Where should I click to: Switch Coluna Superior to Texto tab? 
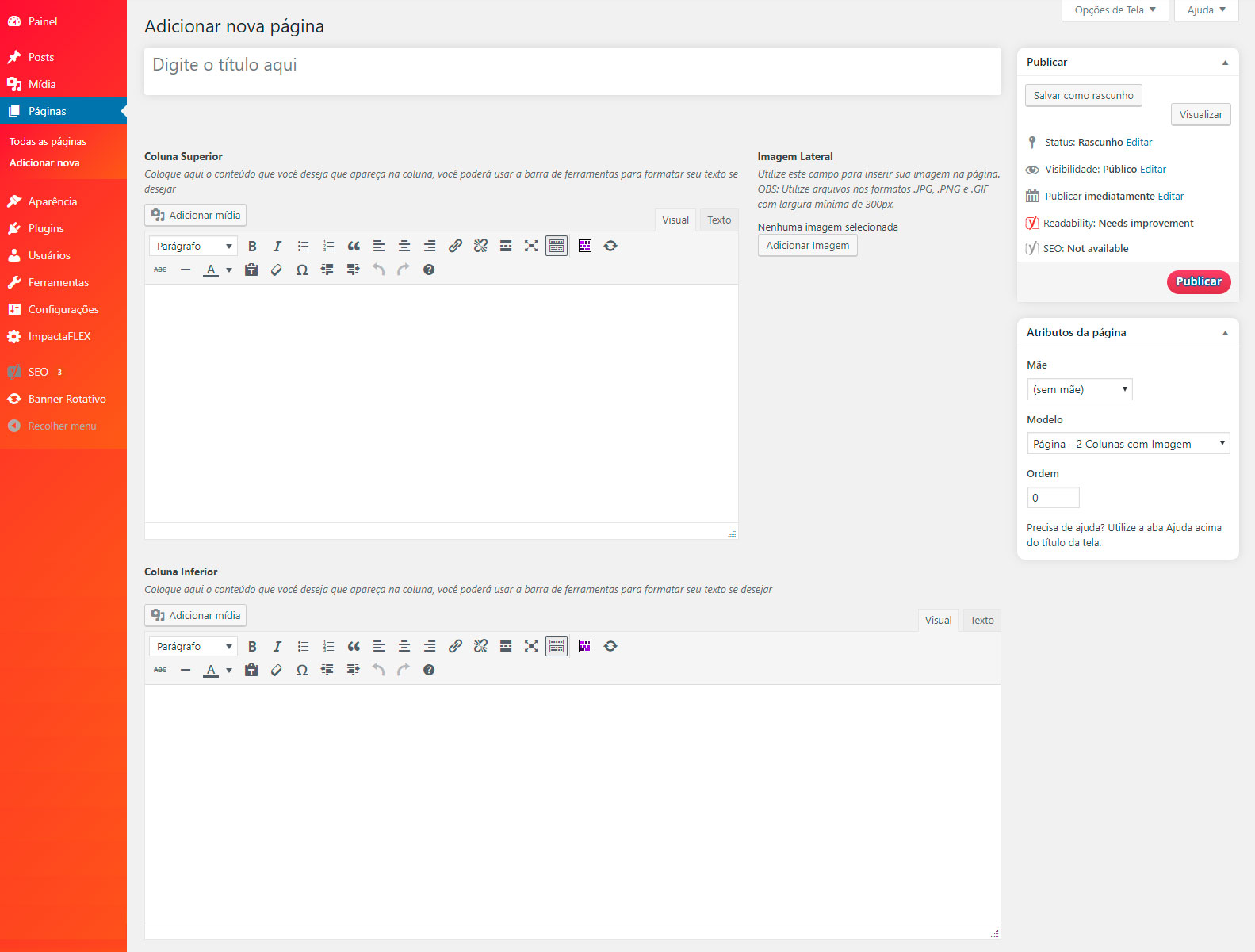point(719,220)
